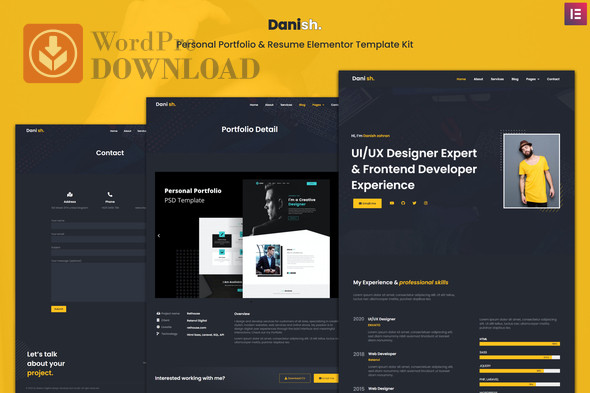Click the Personal Portfolio PSD Template image

(x=246, y=235)
